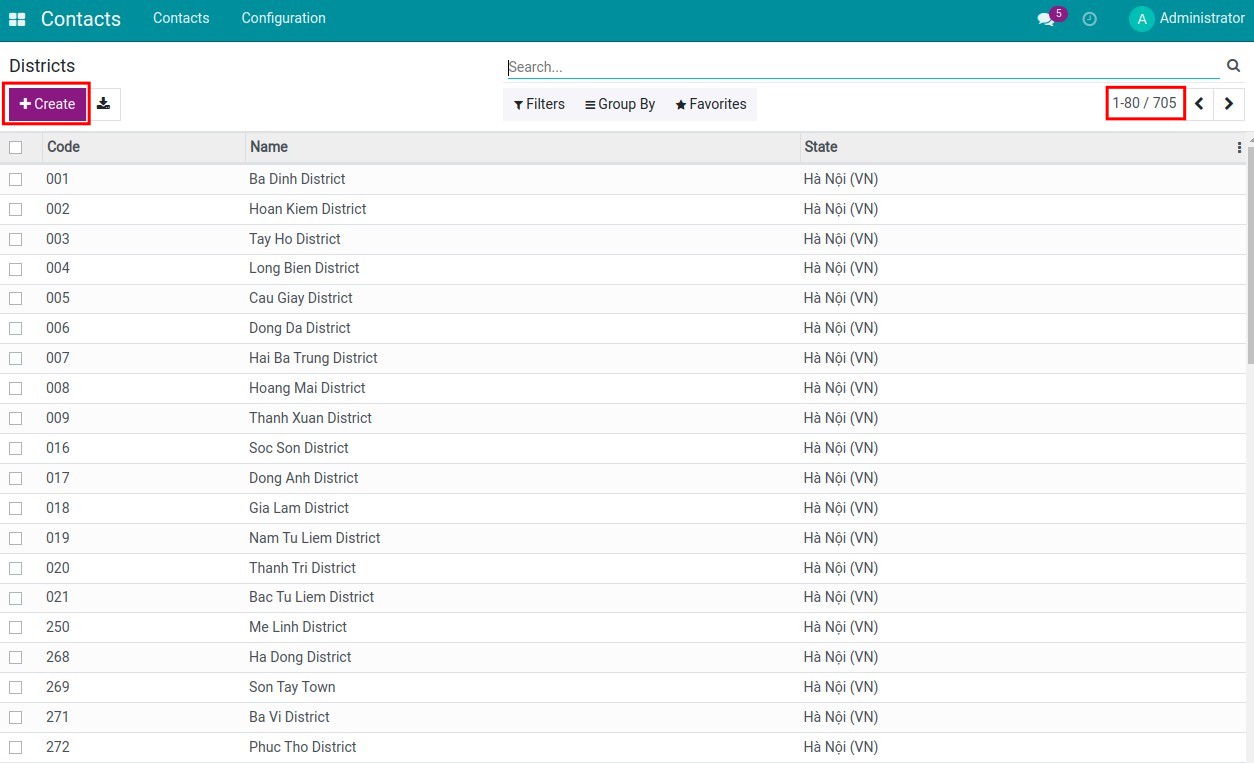Open the optional columns dots icon
Screen dimensions: 1254x763
point(1240,146)
